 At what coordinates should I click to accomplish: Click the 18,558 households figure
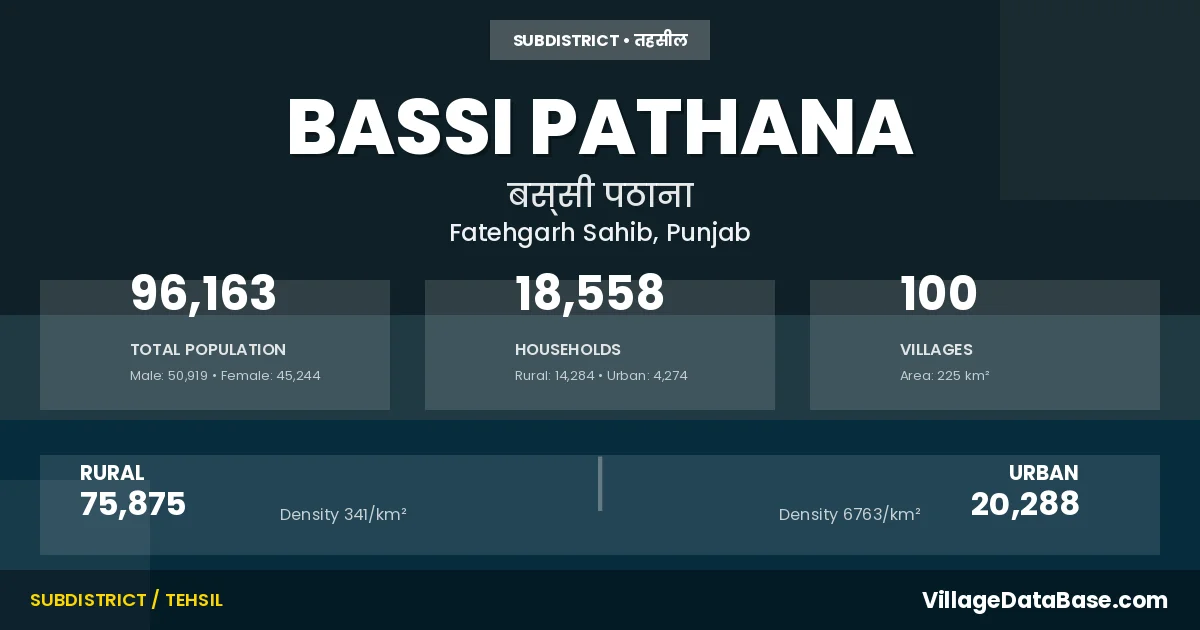click(x=589, y=294)
